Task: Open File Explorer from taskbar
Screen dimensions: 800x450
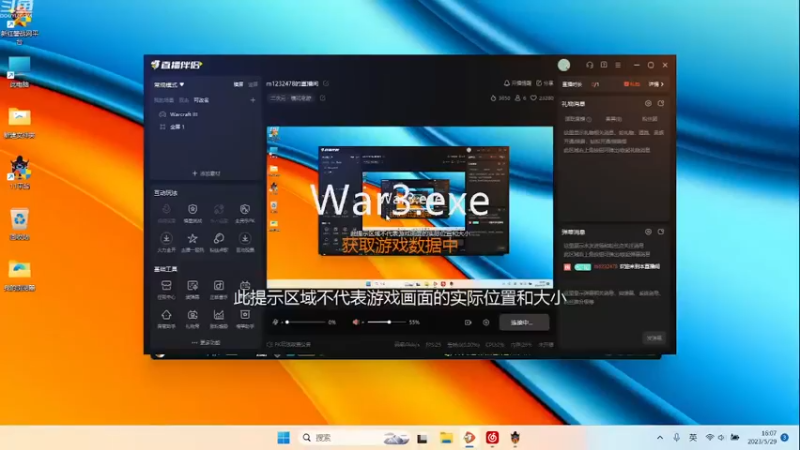Action: pos(446,438)
